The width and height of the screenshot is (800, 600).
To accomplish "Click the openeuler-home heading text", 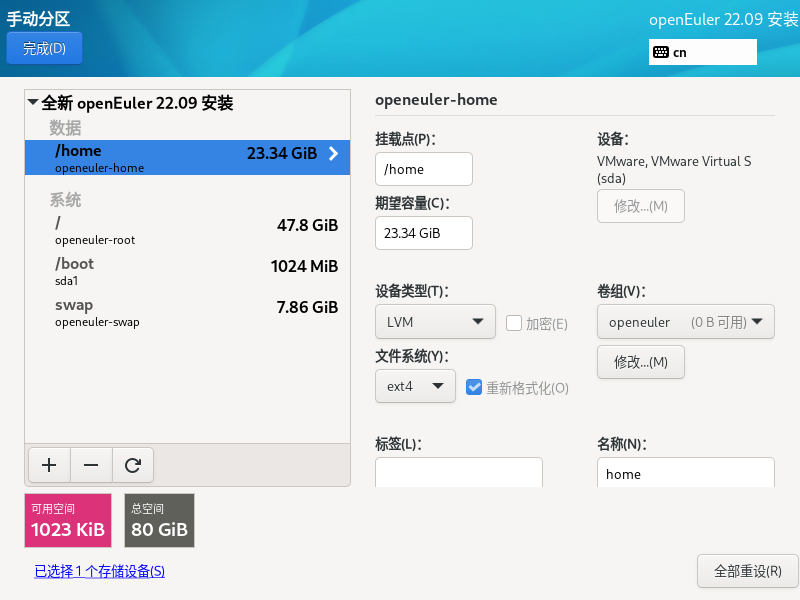I will [436, 99].
